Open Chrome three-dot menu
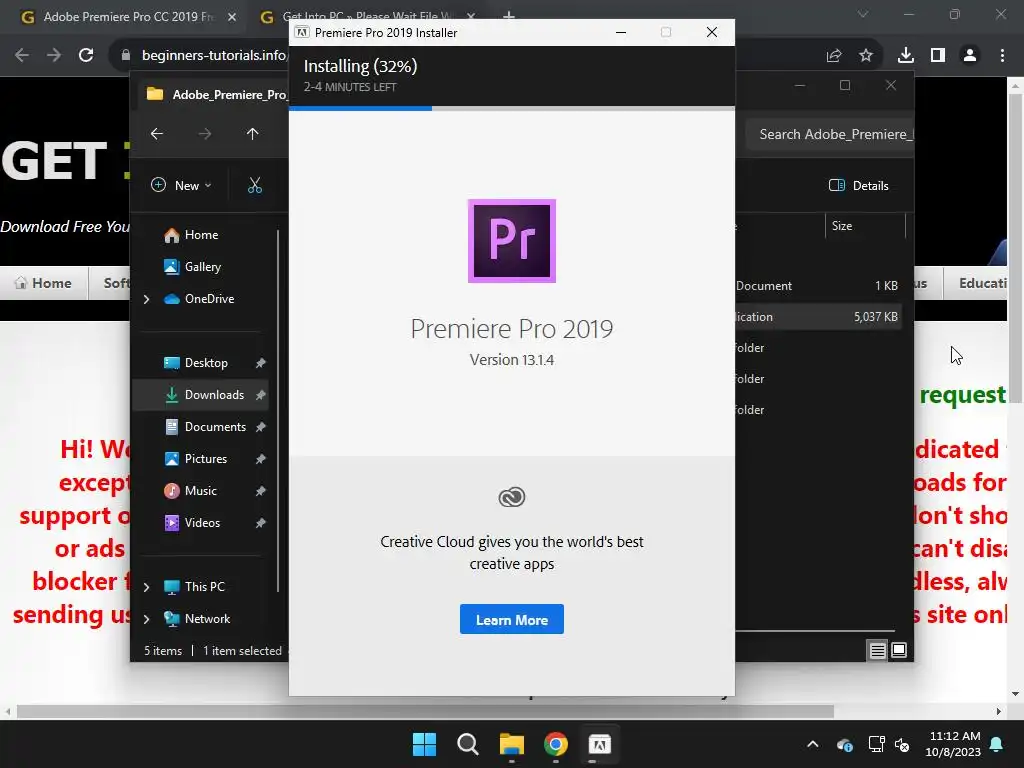The height and width of the screenshot is (768, 1024). tap(1002, 56)
